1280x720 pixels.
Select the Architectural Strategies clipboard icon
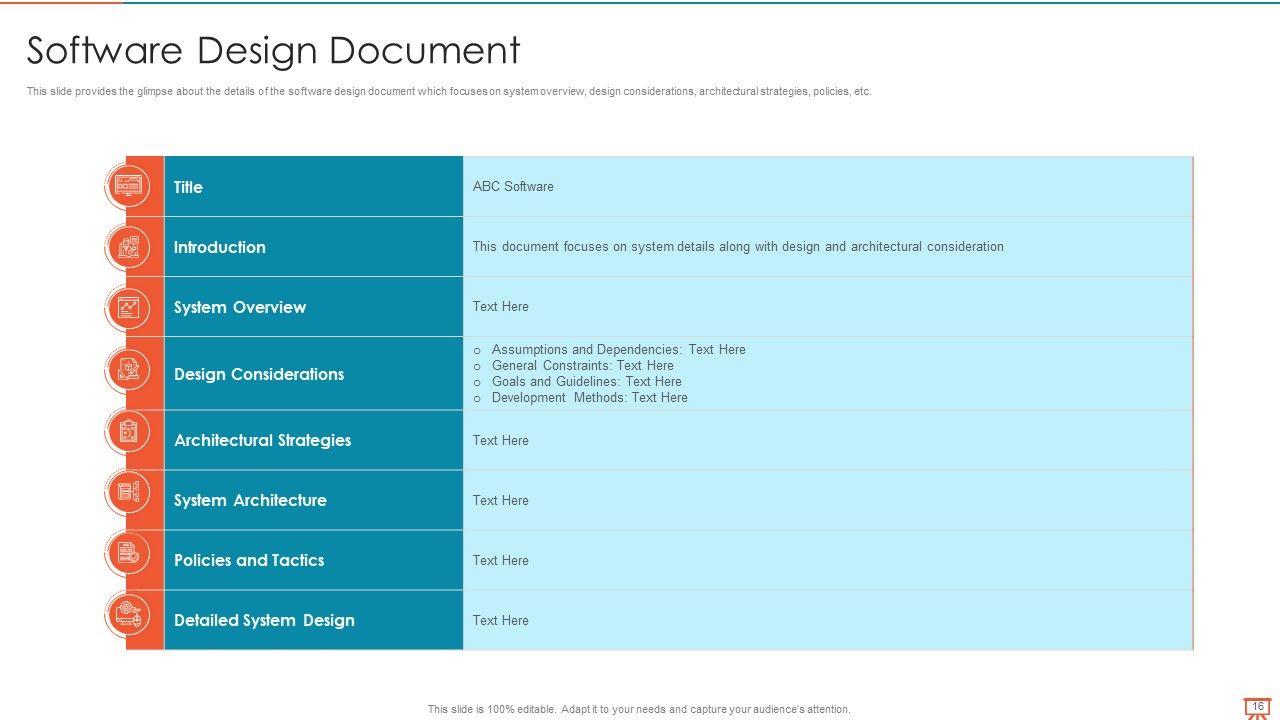pyautogui.click(x=129, y=432)
